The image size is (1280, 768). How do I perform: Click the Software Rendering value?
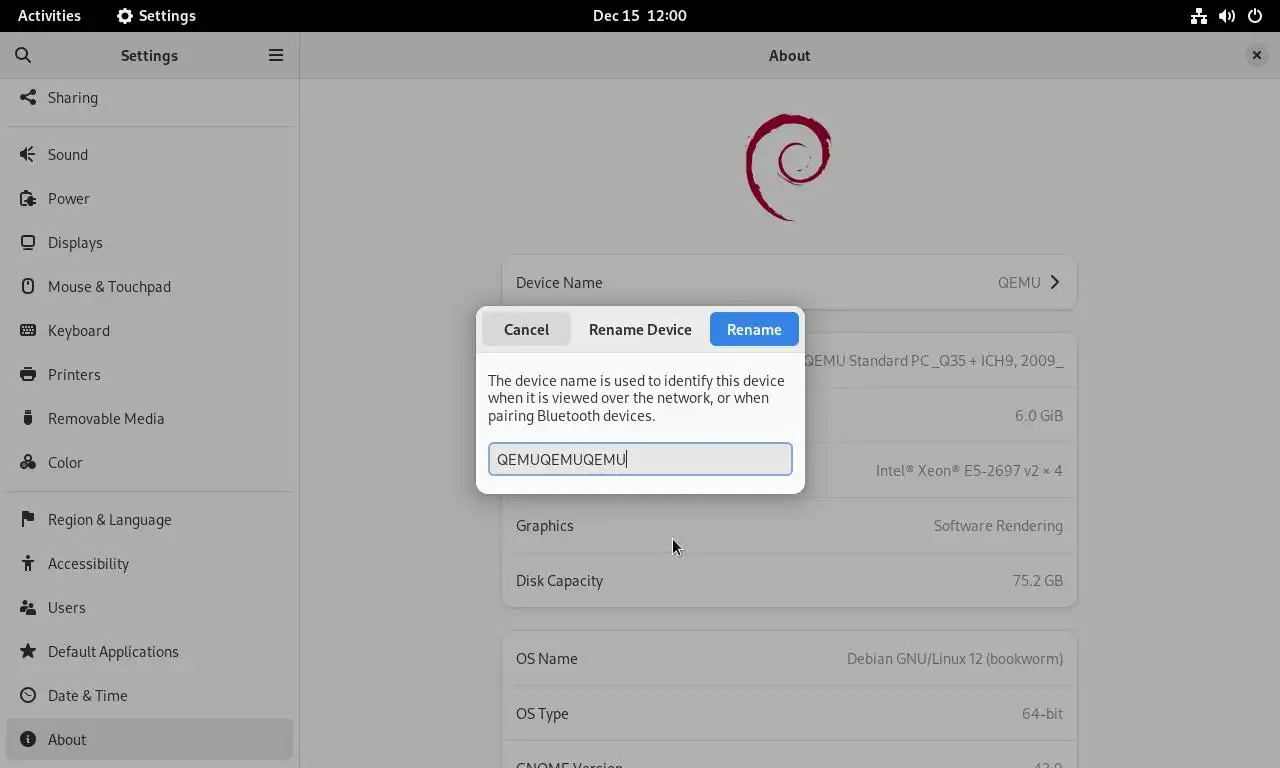[998, 525]
